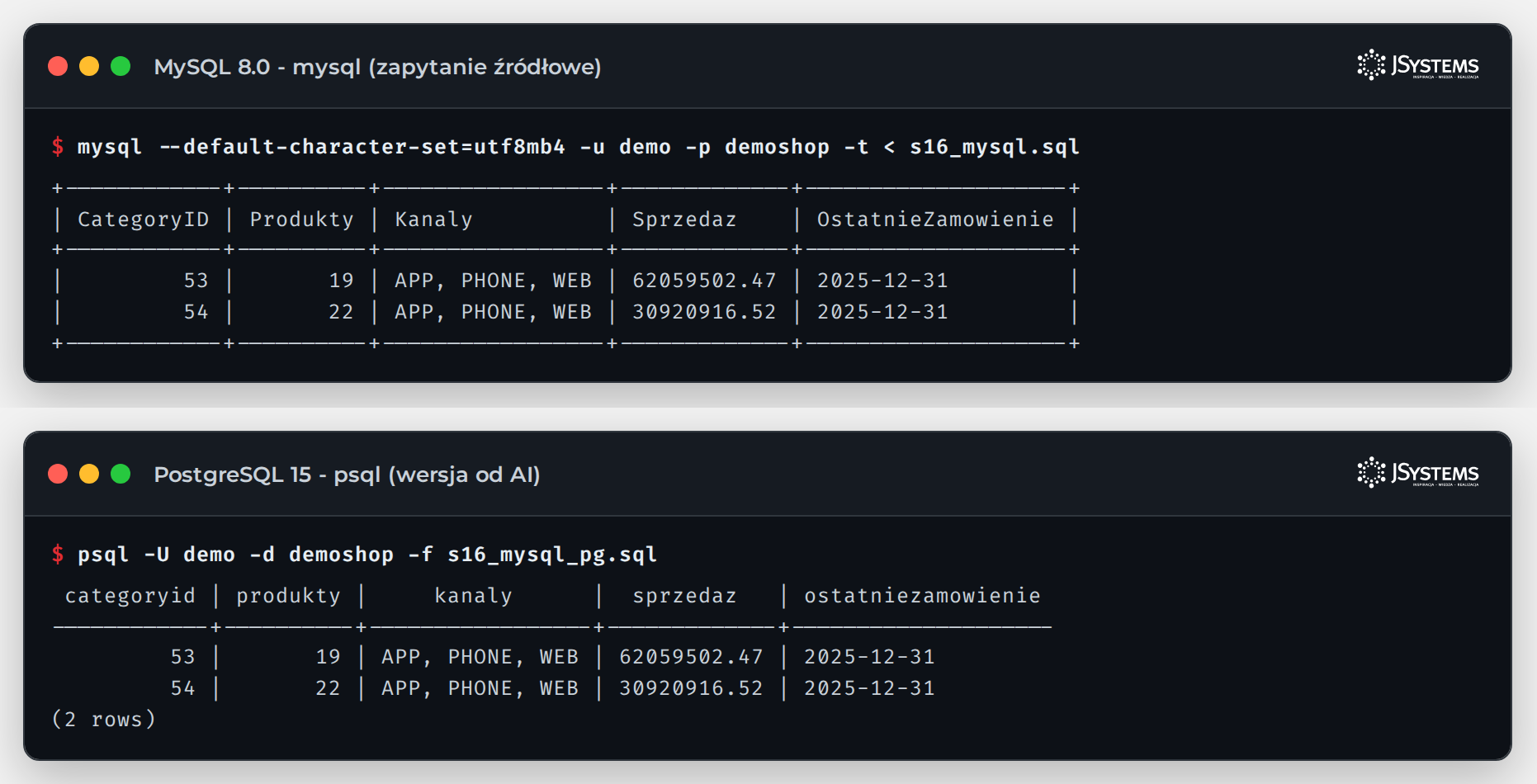Image resolution: width=1537 pixels, height=784 pixels.
Task: Click the (2 rows) footer in psql output
Action: click(104, 720)
